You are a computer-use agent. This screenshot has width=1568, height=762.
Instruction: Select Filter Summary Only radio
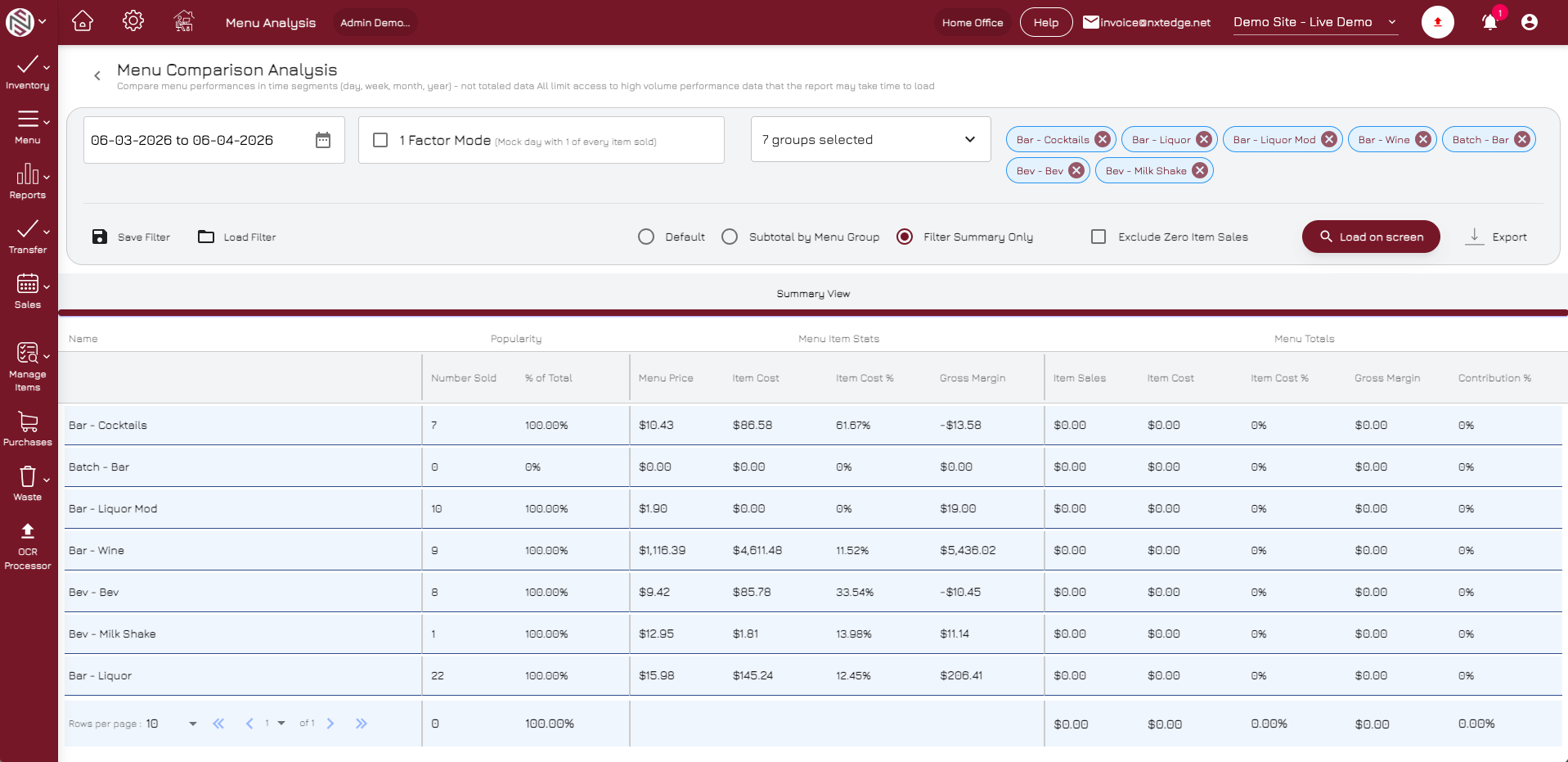pos(905,237)
